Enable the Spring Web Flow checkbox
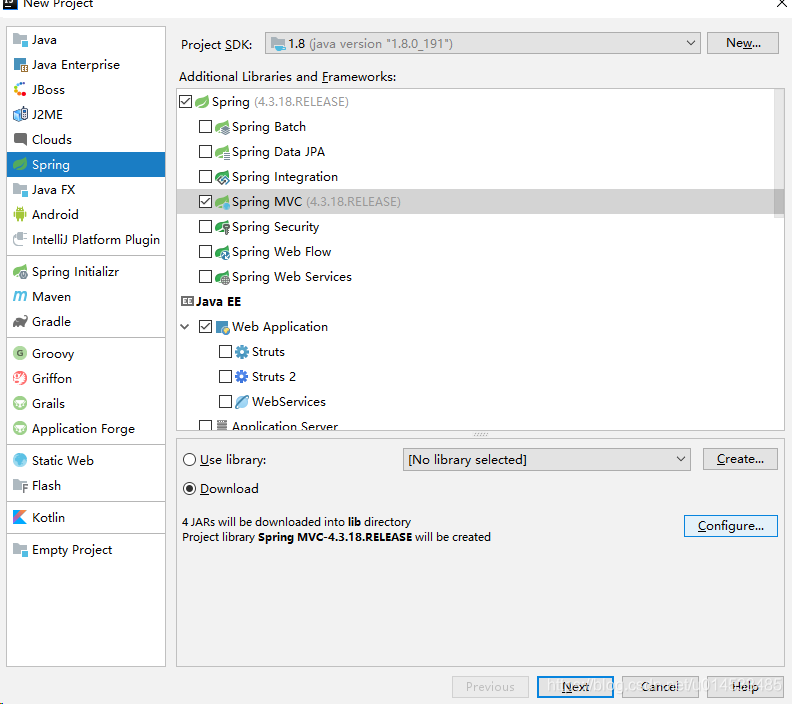 [x=205, y=252]
